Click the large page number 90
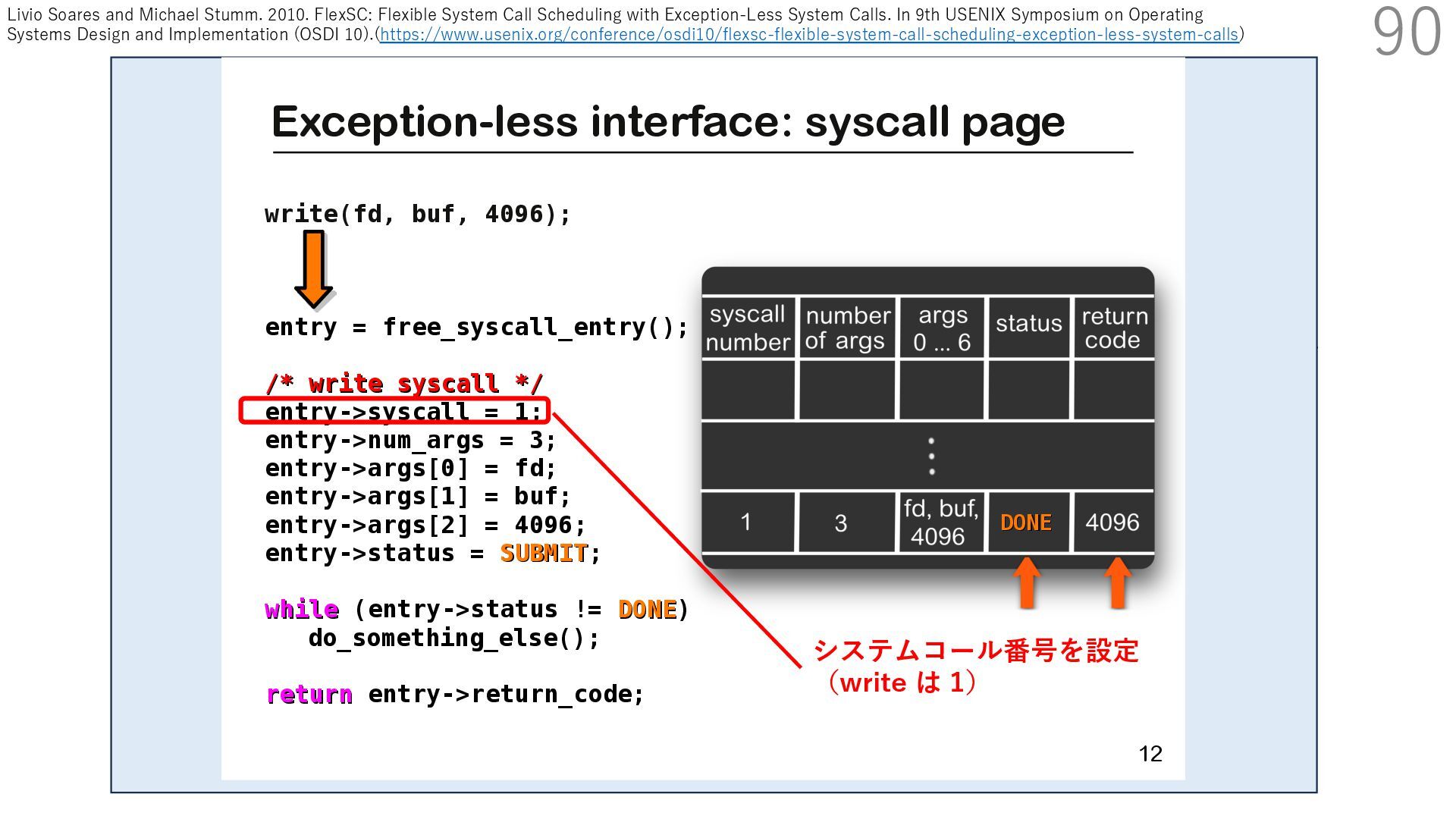Image resolution: width=1456 pixels, height=819 pixels. click(1407, 32)
